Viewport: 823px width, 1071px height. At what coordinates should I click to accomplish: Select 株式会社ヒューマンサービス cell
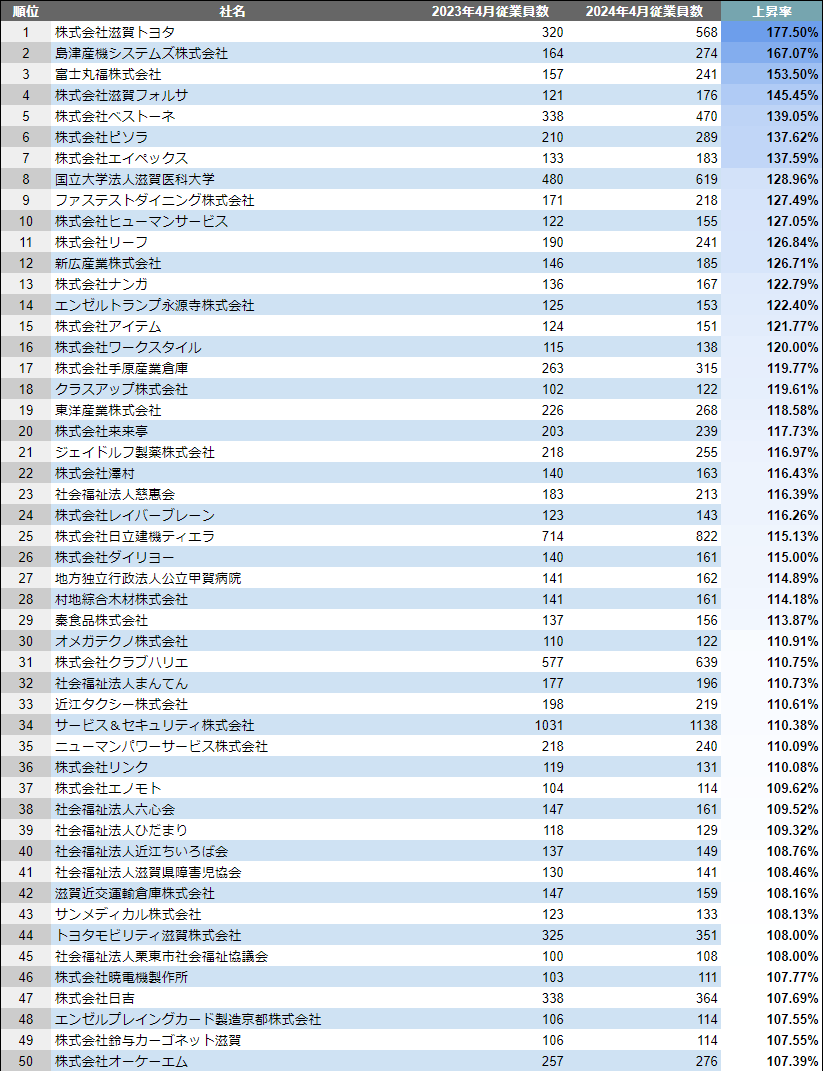[233, 221]
